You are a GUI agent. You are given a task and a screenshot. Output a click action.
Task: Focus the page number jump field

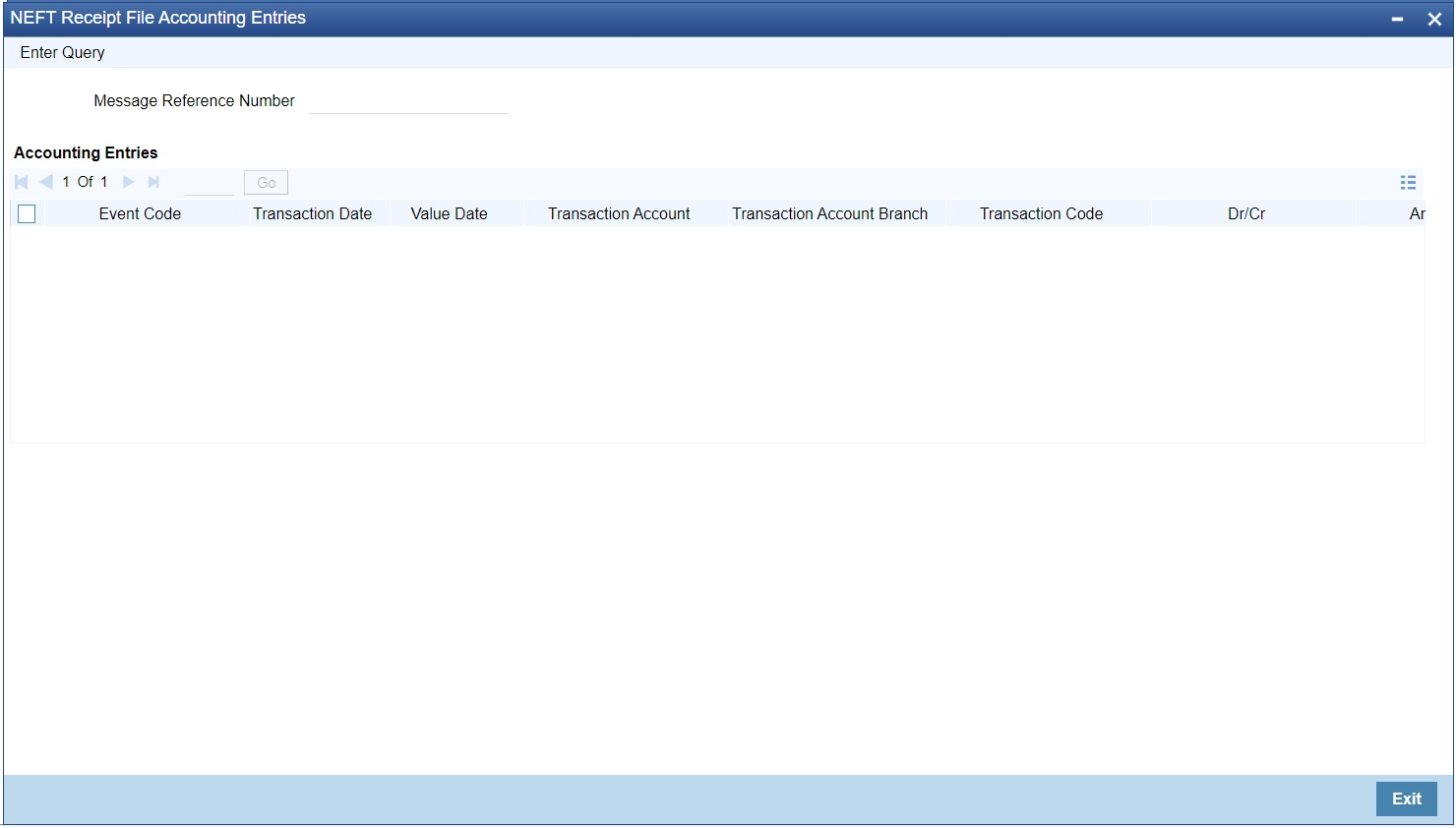210,183
